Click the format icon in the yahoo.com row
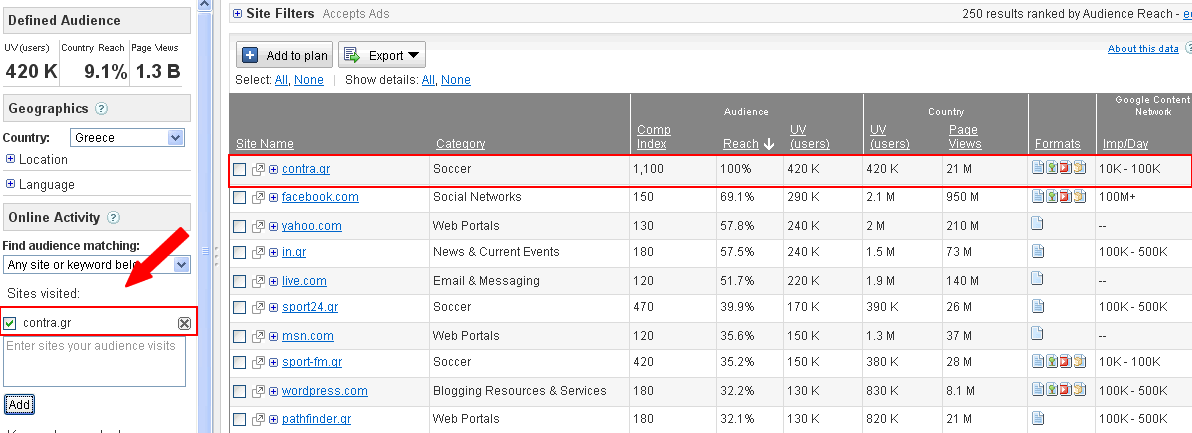The image size is (1192, 433). (1038, 223)
